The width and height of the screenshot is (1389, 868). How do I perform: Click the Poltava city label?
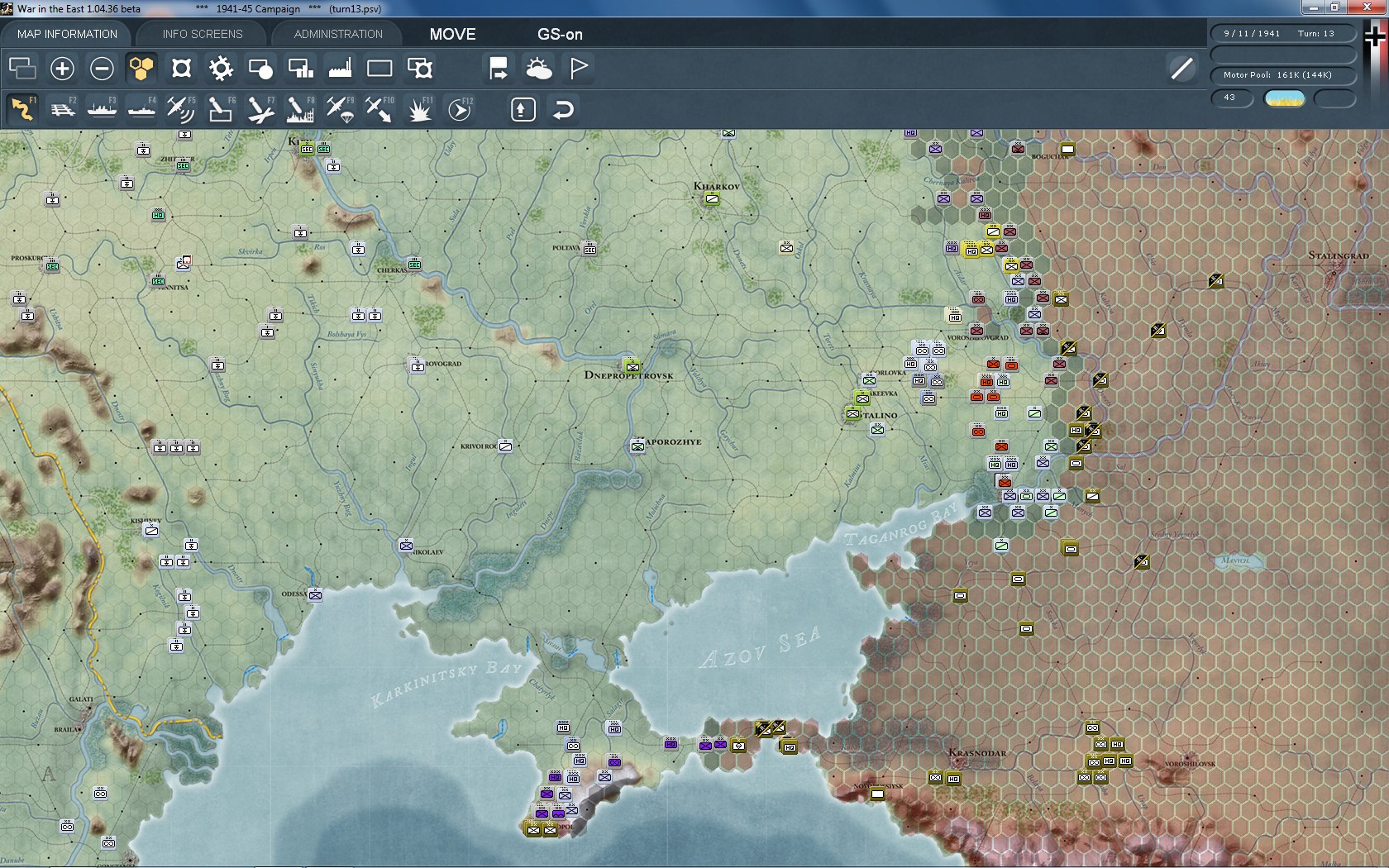(566, 247)
